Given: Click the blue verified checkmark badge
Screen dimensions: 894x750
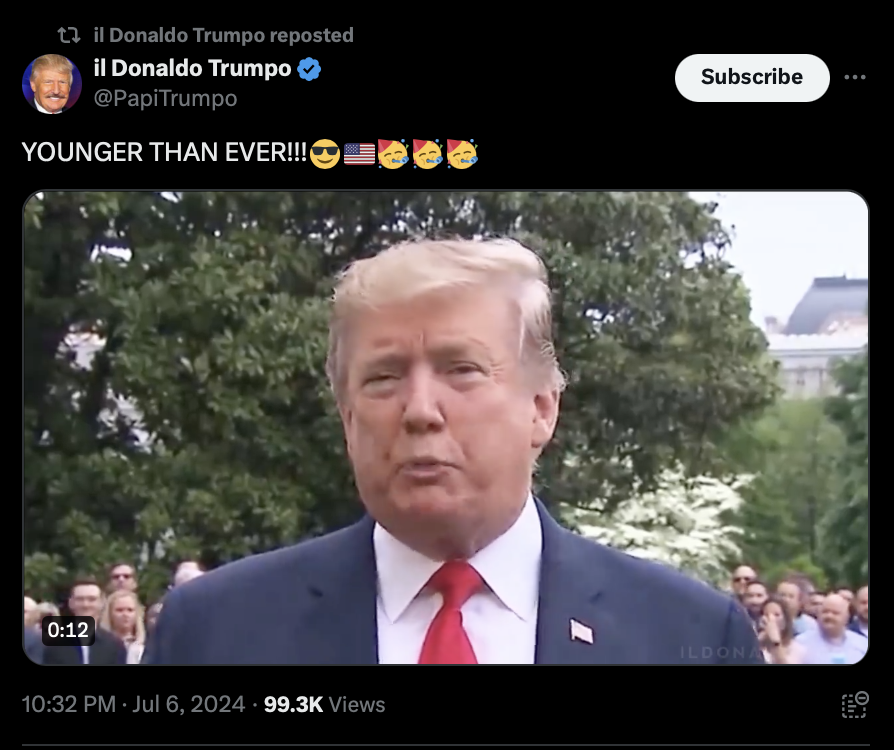Looking at the screenshot, I should point(309,69).
